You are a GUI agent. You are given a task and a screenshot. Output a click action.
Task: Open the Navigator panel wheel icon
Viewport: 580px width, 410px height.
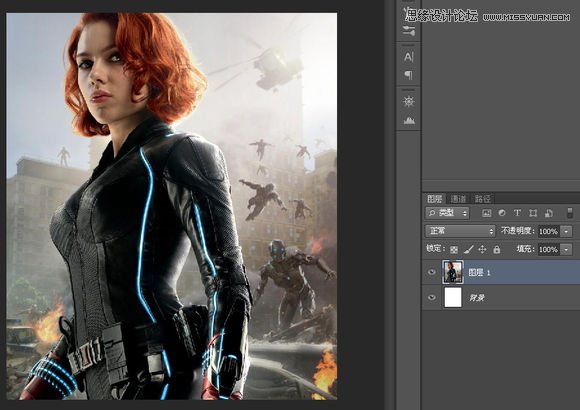point(409,101)
